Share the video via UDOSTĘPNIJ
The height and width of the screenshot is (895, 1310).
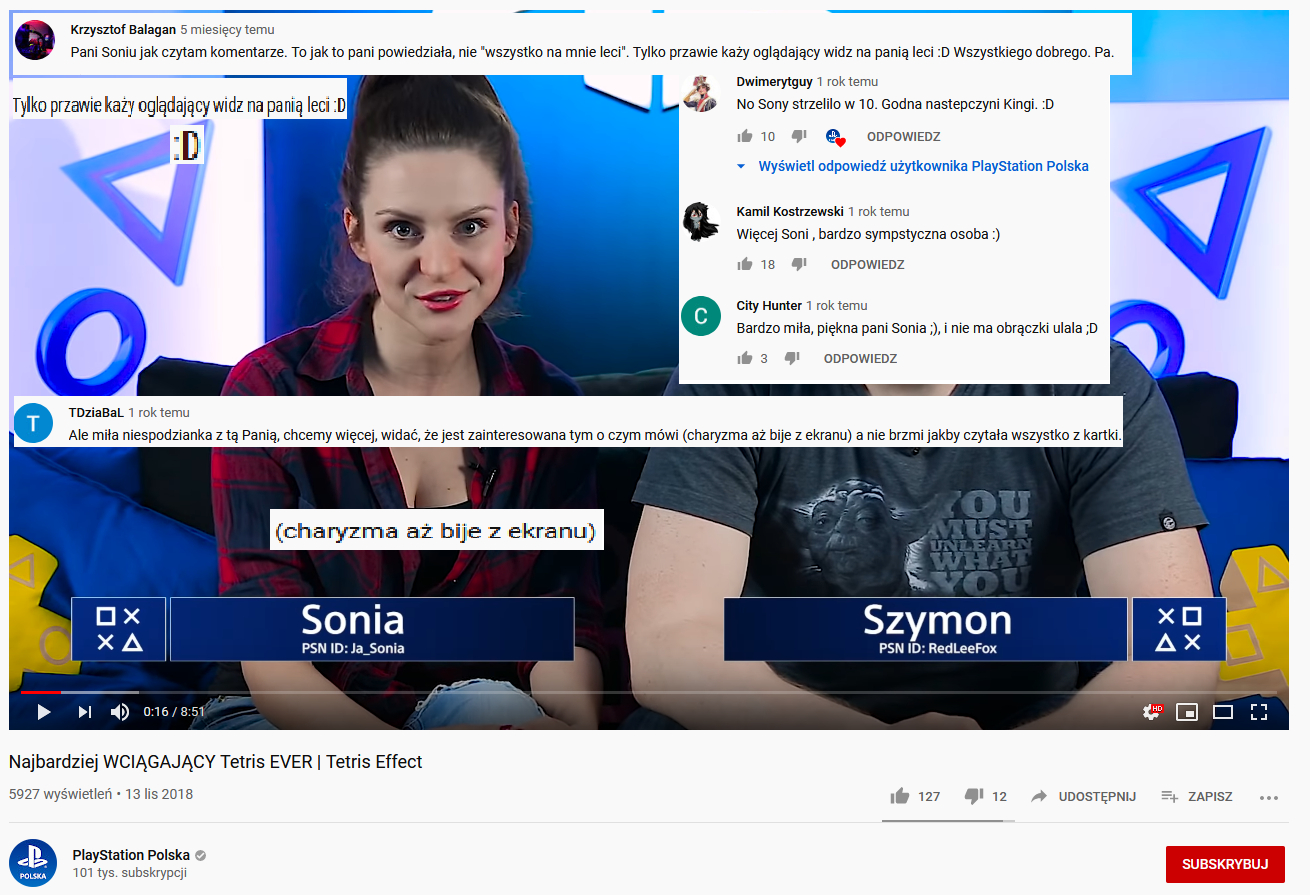pyautogui.click(x=1084, y=796)
